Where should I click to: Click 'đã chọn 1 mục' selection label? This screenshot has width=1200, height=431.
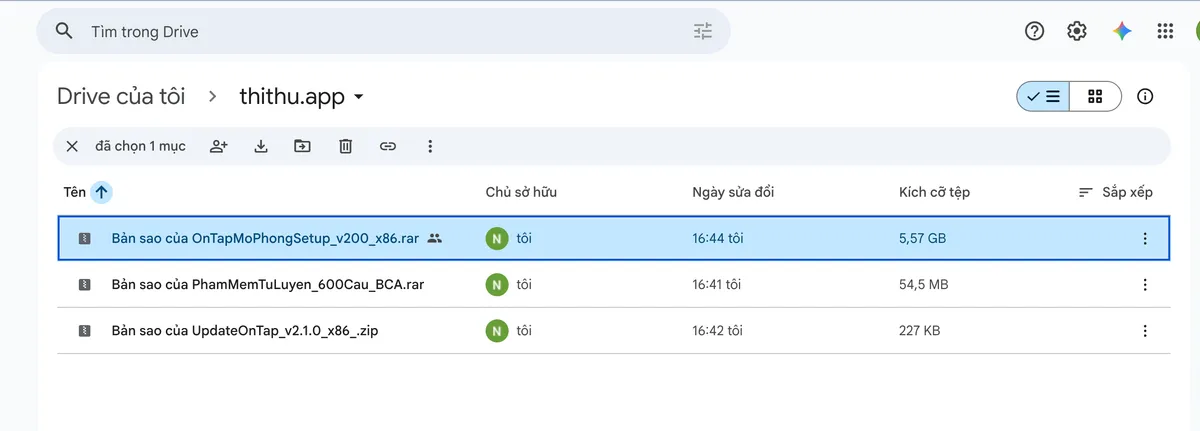click(140, 146)
